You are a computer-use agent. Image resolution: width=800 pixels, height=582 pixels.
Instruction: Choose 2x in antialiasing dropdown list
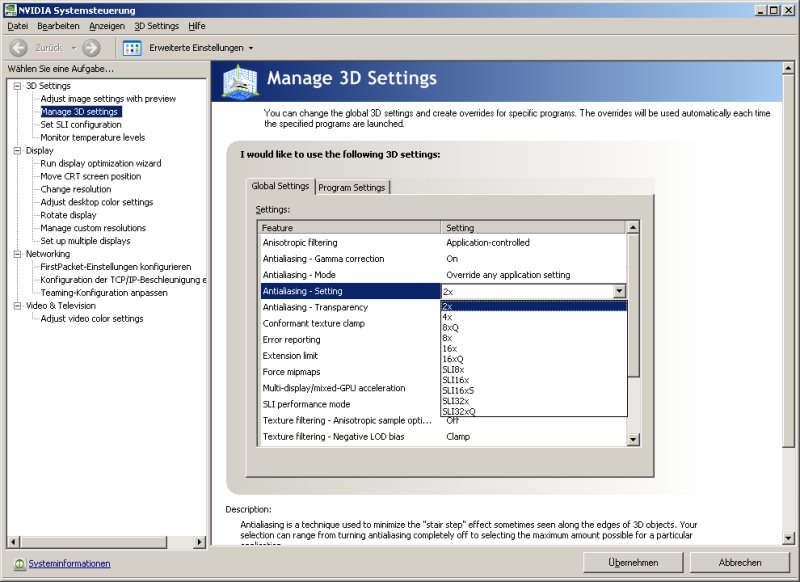(534, 307)
